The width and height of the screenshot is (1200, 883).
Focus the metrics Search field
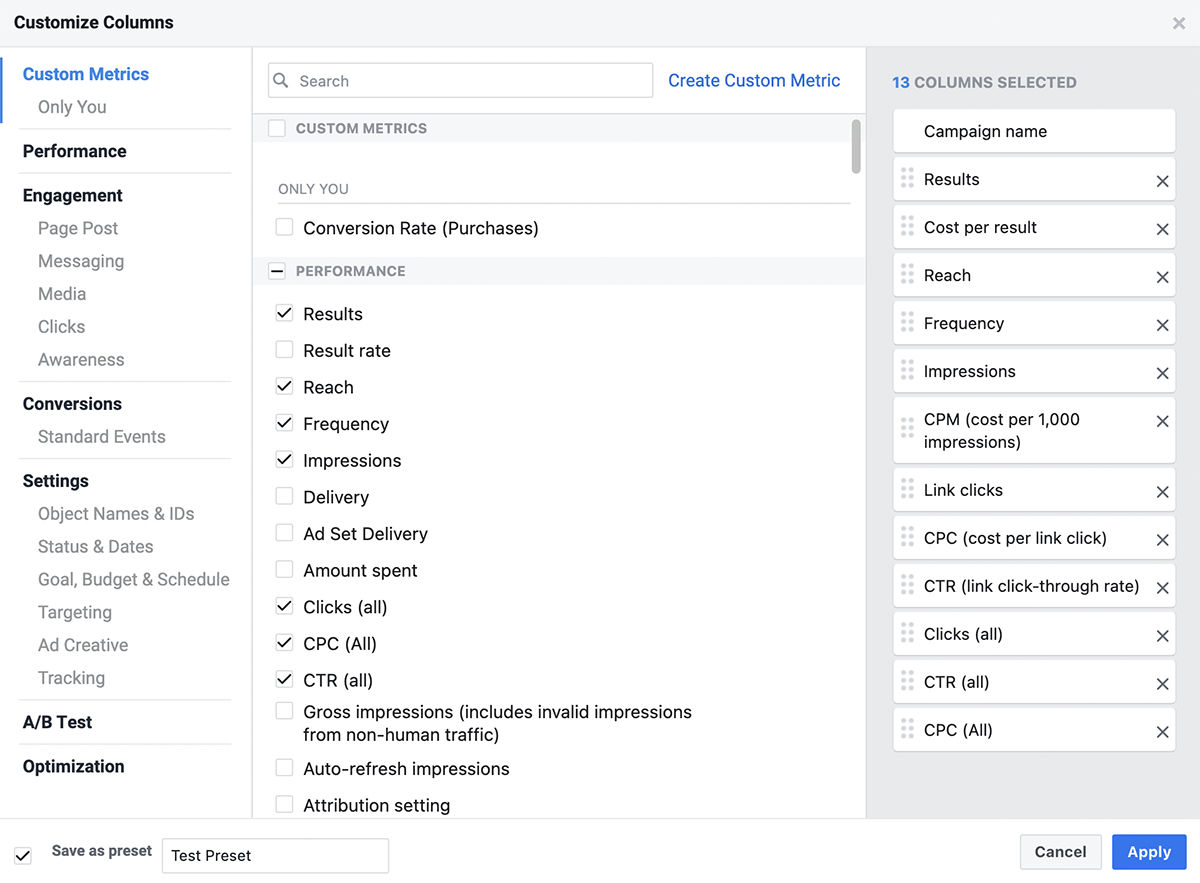click(461, 81)
